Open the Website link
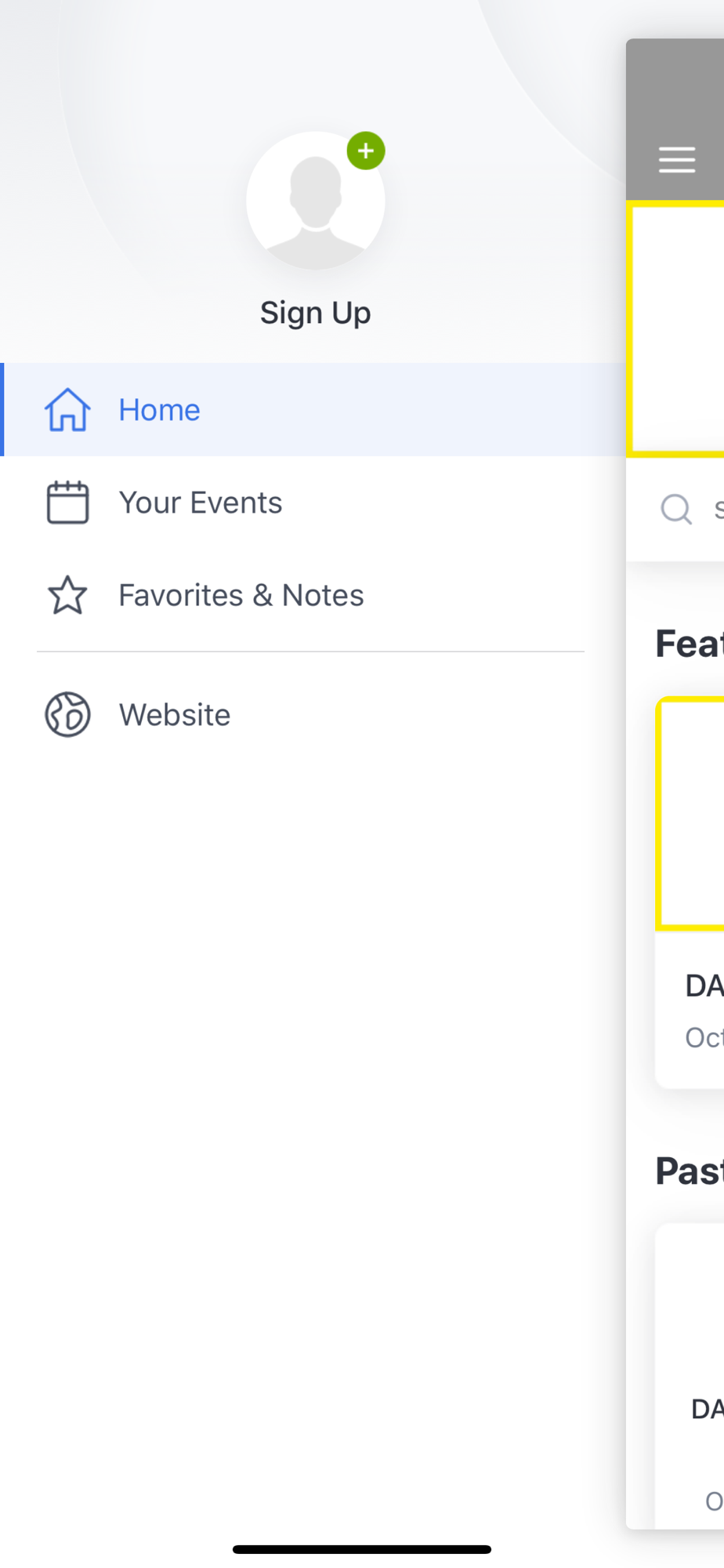The image size is (724, 1568). pyautogui.click(x=313, y=714)
